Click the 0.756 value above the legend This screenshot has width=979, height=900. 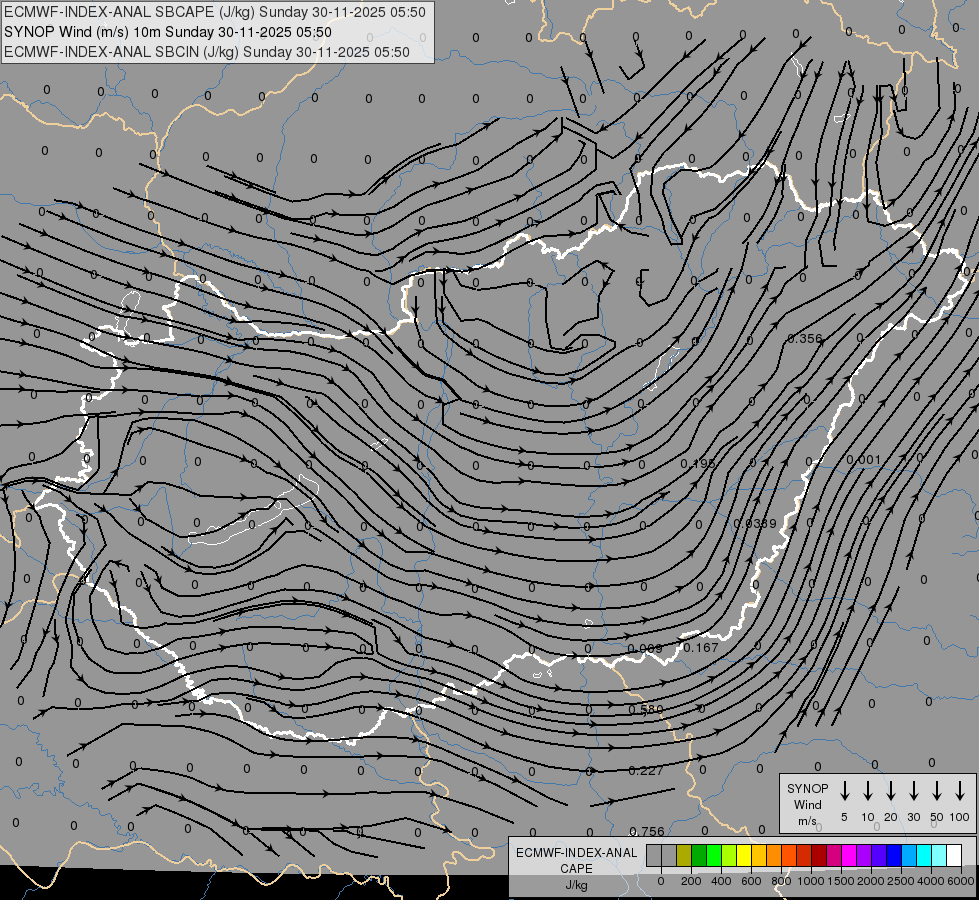click(x=647, y=831)
